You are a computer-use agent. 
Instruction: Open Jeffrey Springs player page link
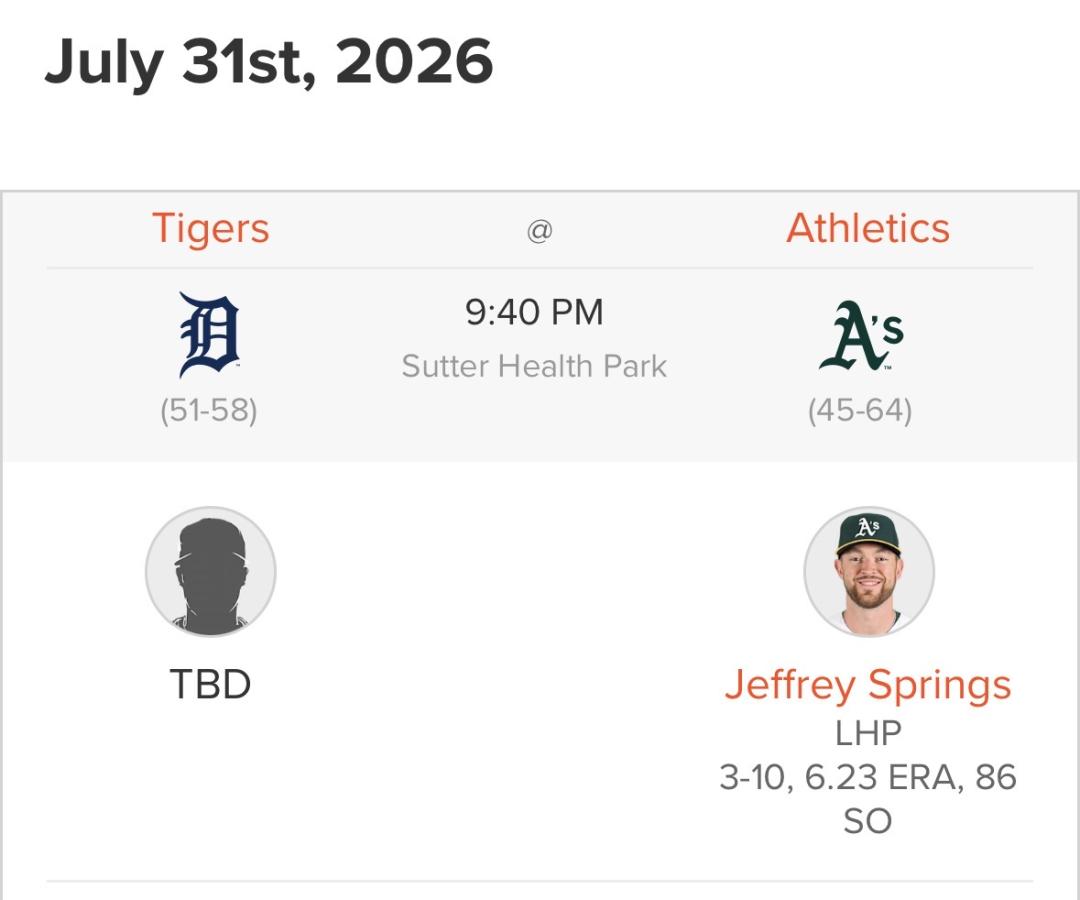[x=868, y=685]
